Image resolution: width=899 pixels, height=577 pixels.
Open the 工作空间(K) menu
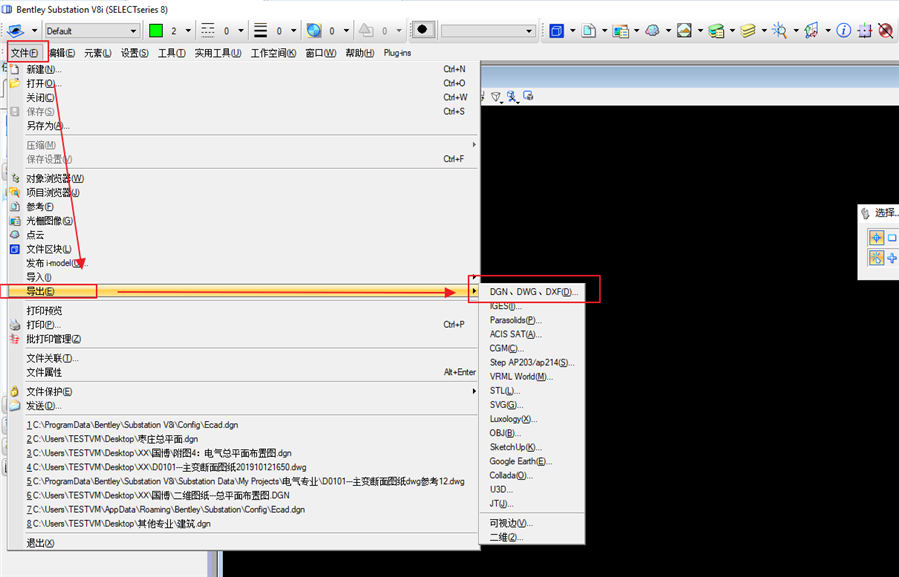point(273,53)
